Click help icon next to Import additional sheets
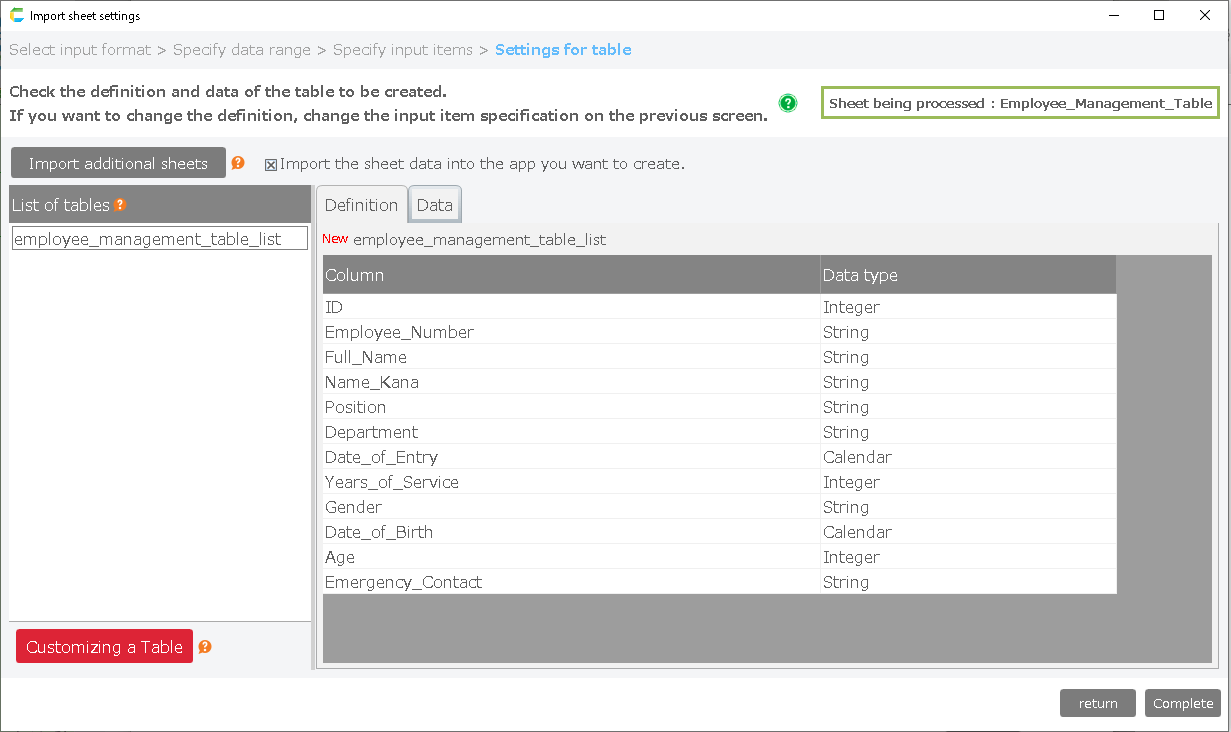 pyautogui.click(x=238, y=163)
